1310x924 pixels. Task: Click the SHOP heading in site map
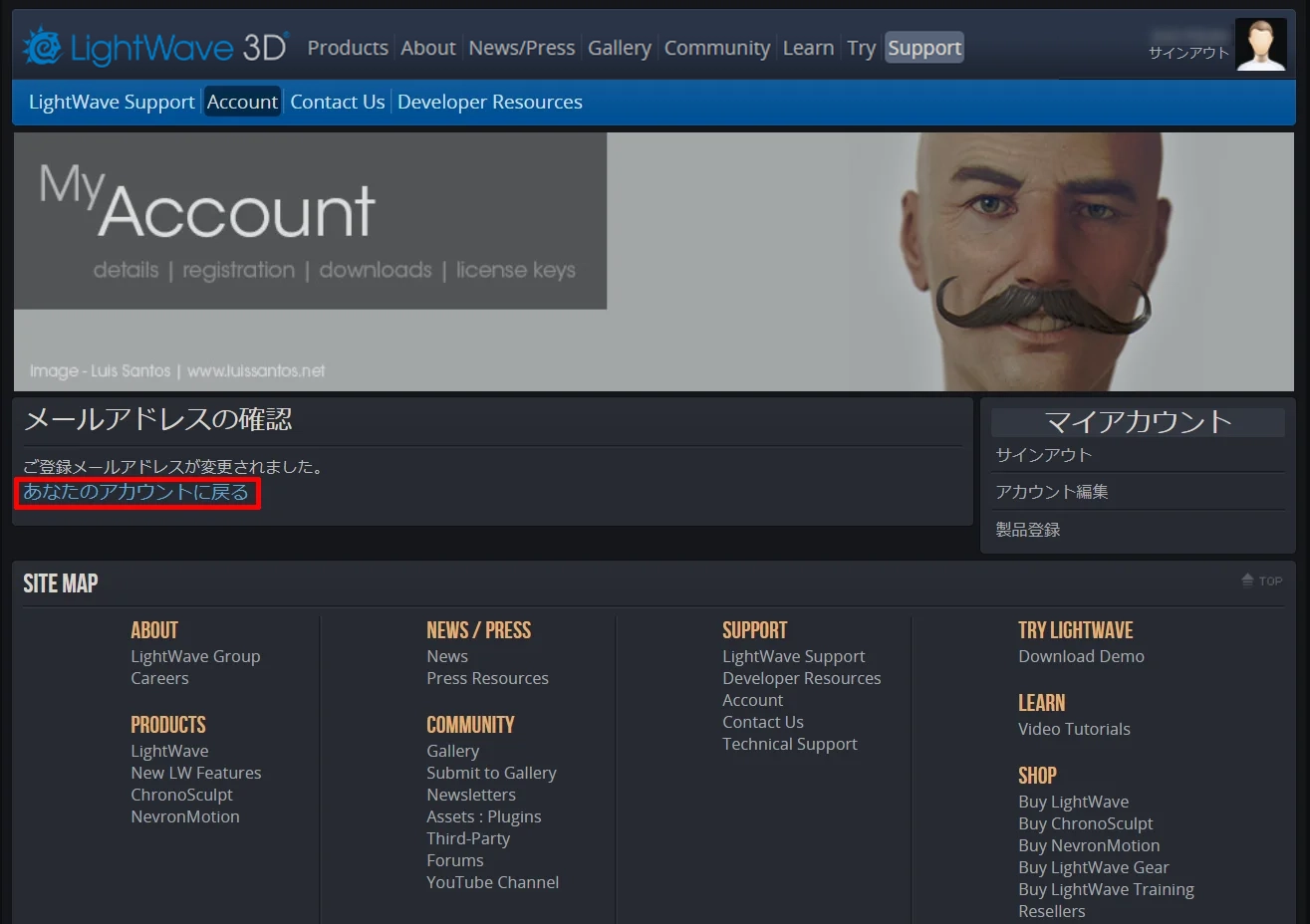[x=1037, y=776]
